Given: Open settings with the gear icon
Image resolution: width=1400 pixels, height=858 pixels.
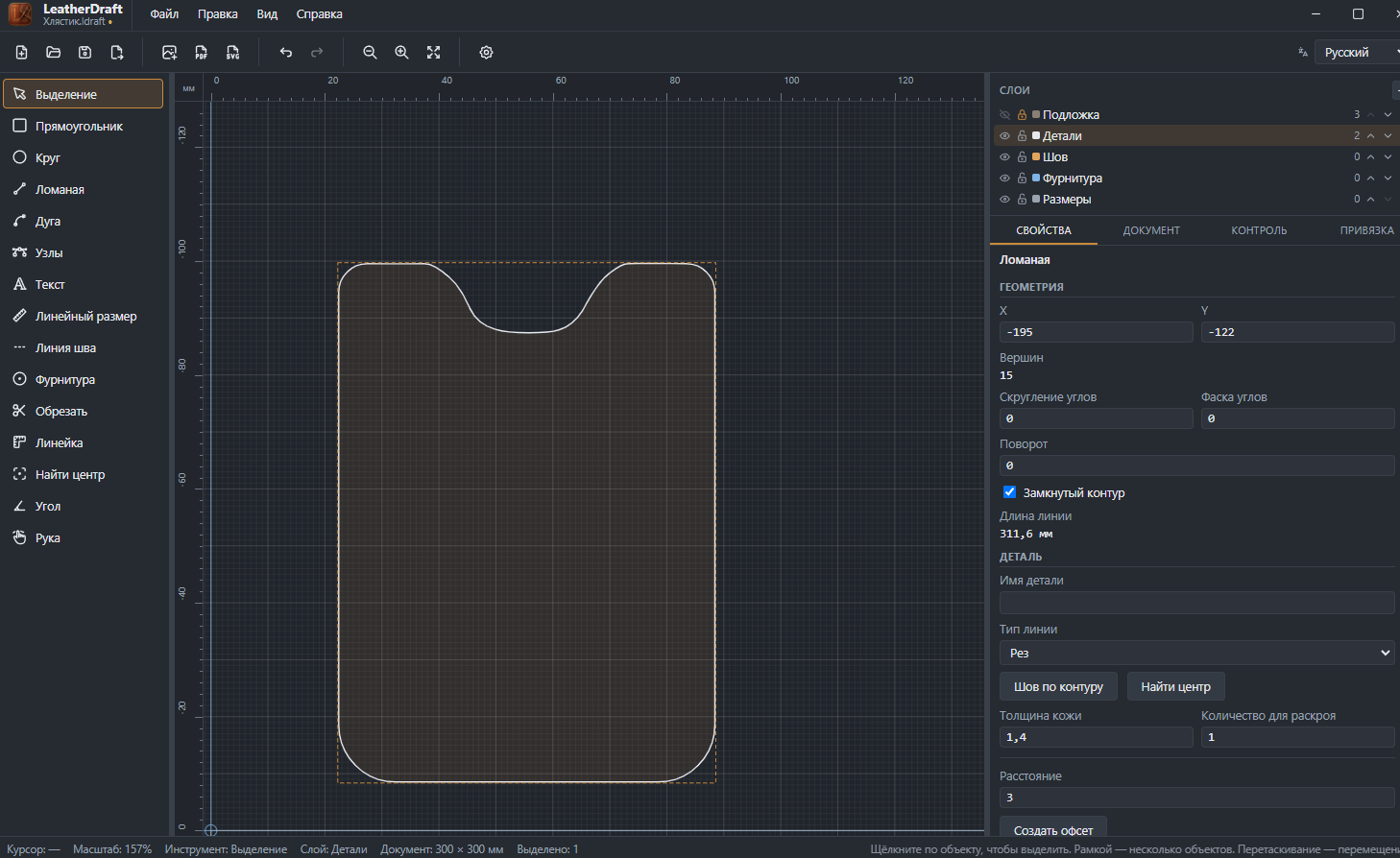Looking at the screenshot, I should [x=486, y=53].
